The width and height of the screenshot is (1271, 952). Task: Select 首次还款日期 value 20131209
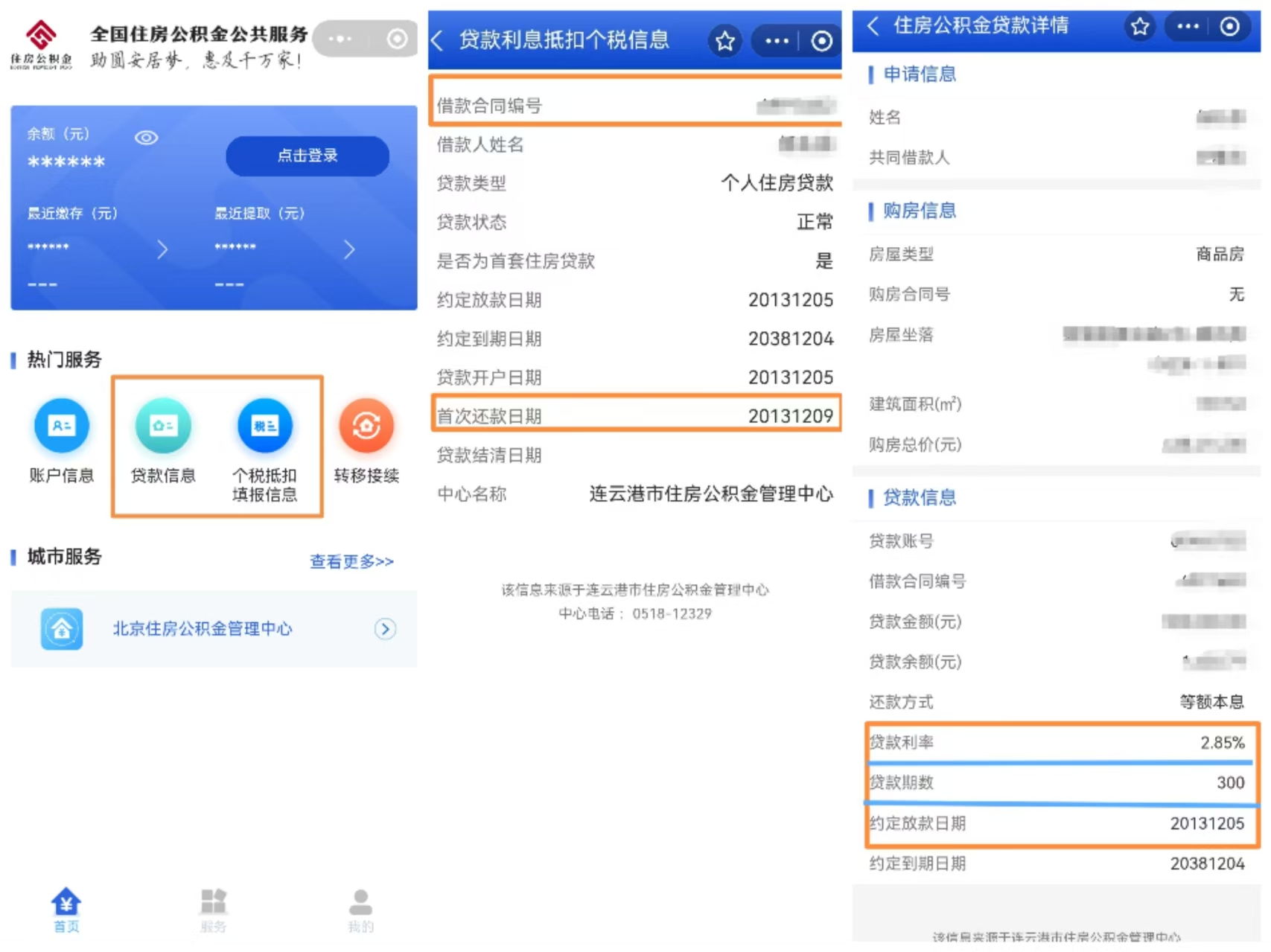(791, 416)
